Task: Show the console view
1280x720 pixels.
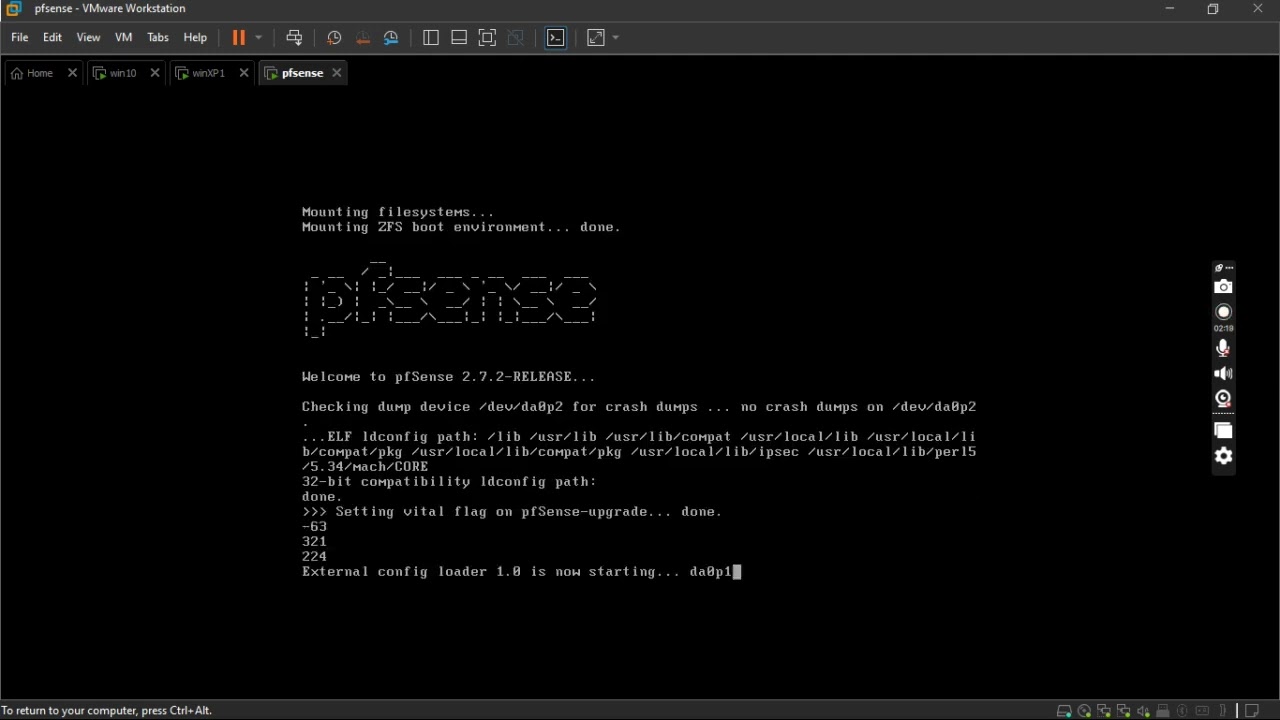Action: 556,38
